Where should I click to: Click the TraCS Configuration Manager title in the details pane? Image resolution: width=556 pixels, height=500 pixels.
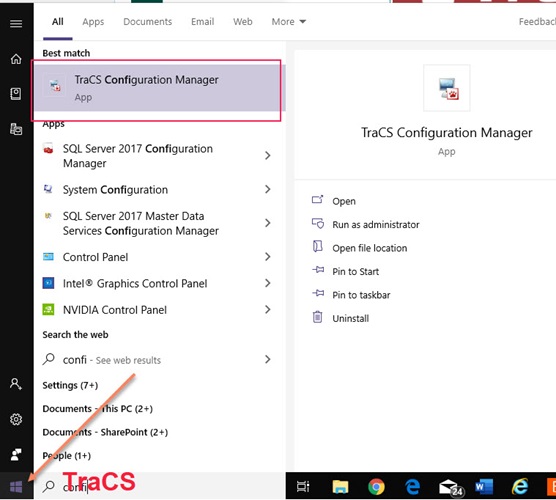[446, 133]
